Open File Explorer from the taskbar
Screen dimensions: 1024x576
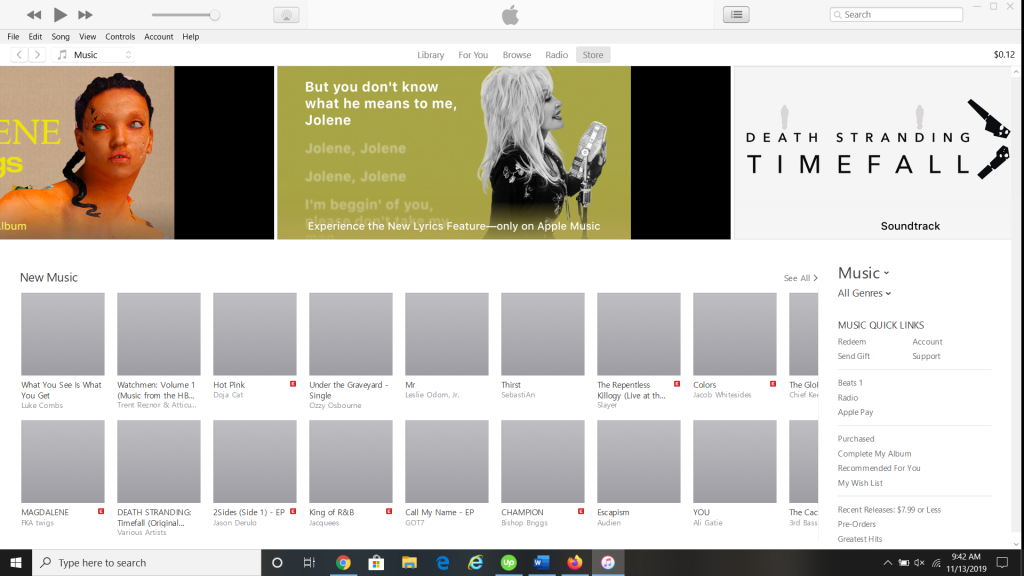pos(409,562)
